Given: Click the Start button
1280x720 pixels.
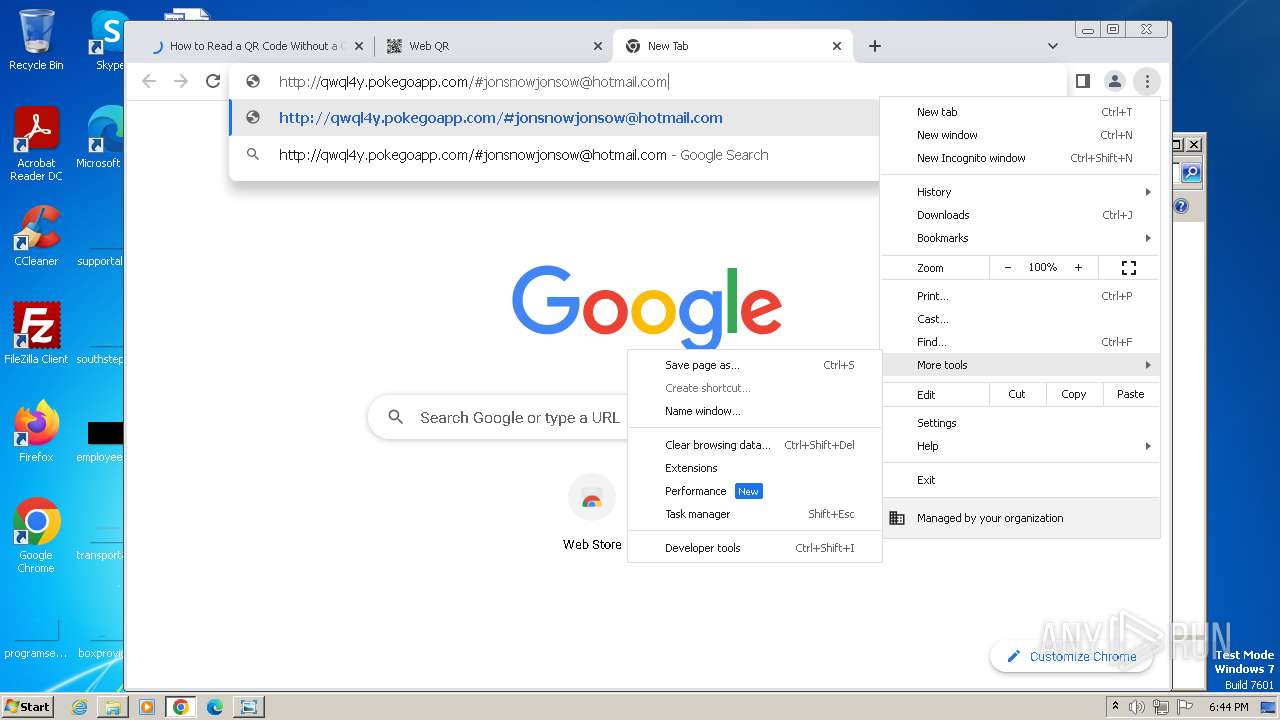Looking at the screenshot, I should pyautogui.click(x=27, y=707).
